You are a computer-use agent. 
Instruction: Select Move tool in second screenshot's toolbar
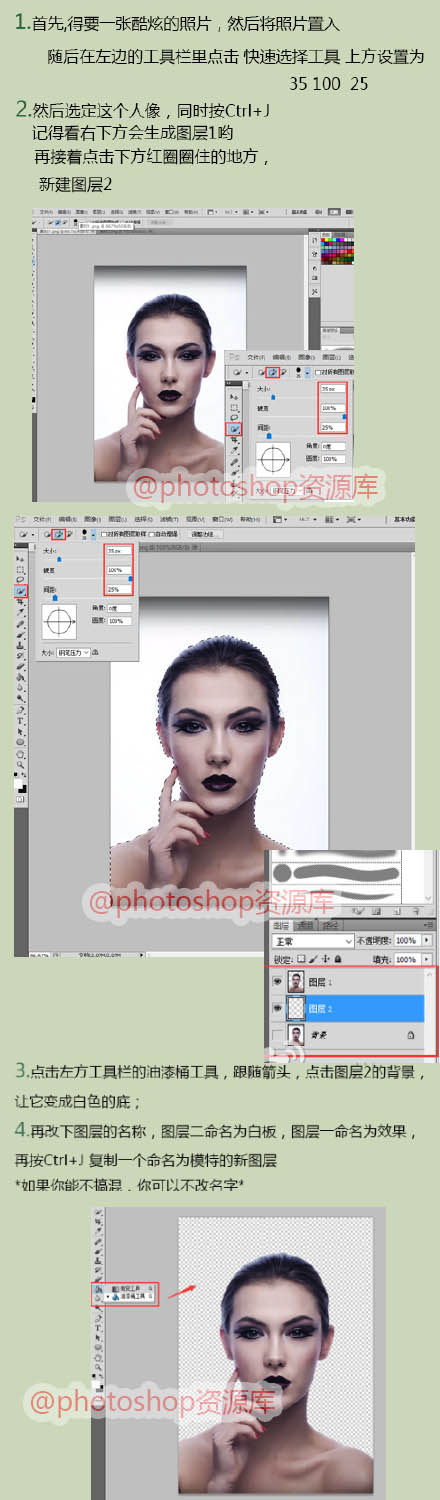20,559
